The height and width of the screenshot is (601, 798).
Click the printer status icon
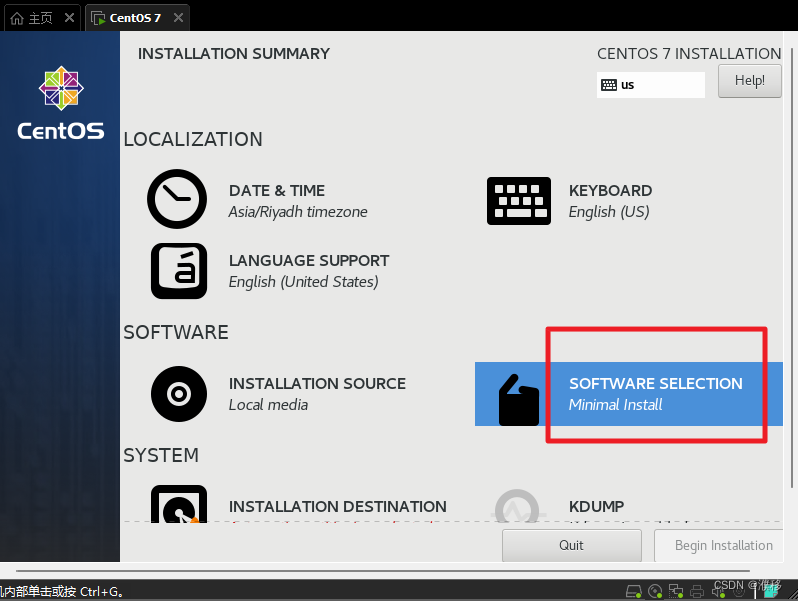click(x=697, y=591)
